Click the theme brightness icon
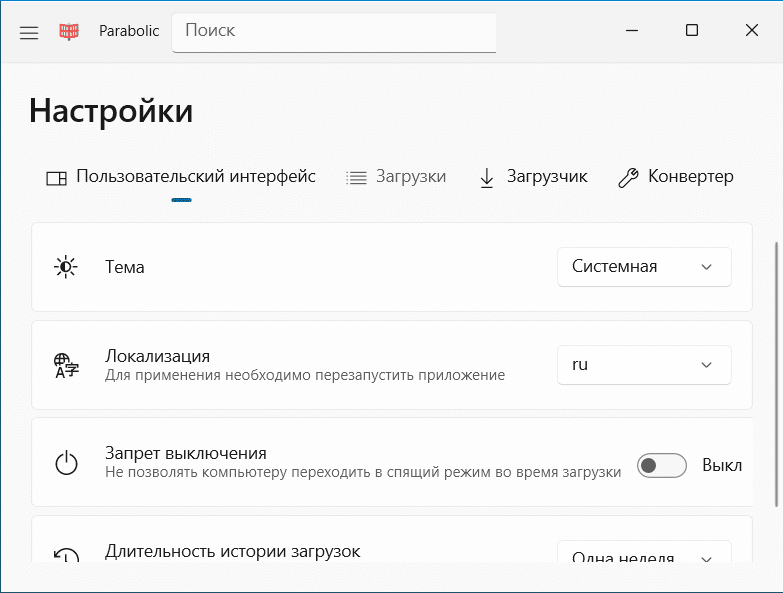The image size is (783, 593). point(66,267)
